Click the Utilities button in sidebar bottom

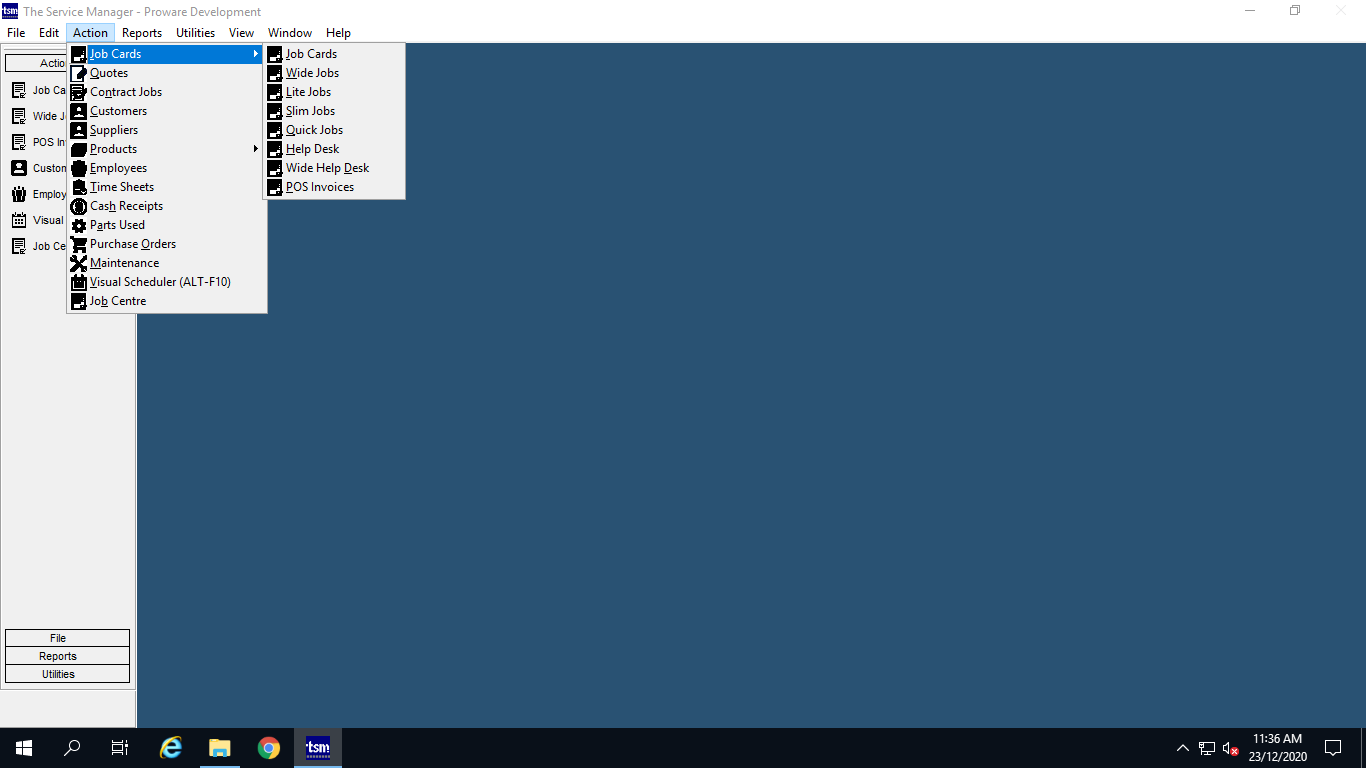67,674
